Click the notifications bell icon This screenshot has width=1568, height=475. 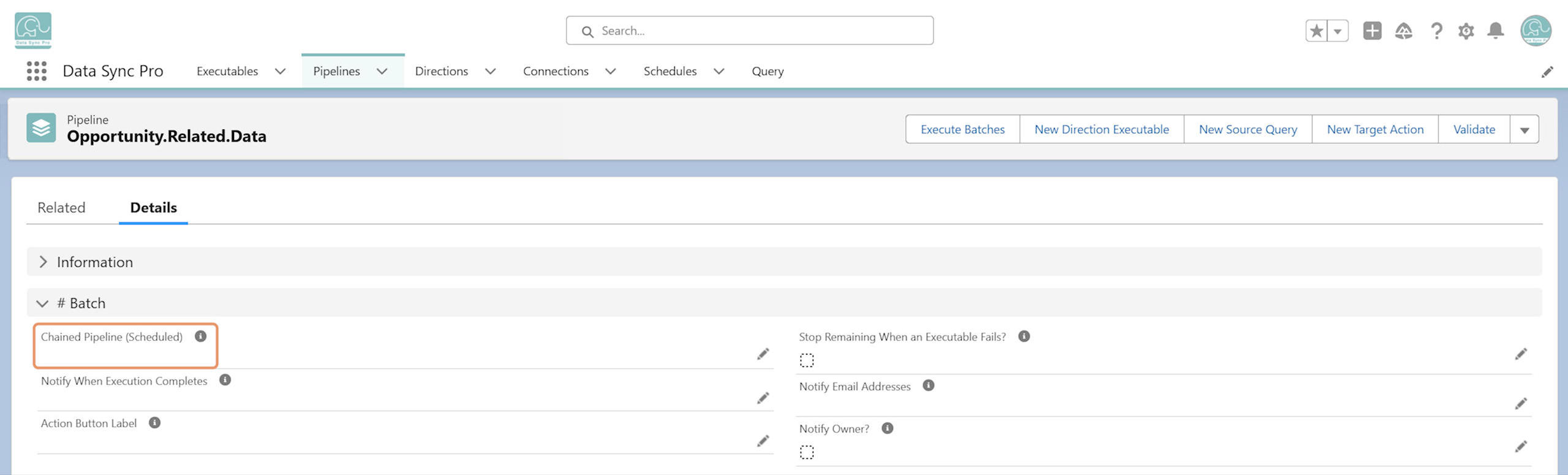click(x=1496, y=31)
